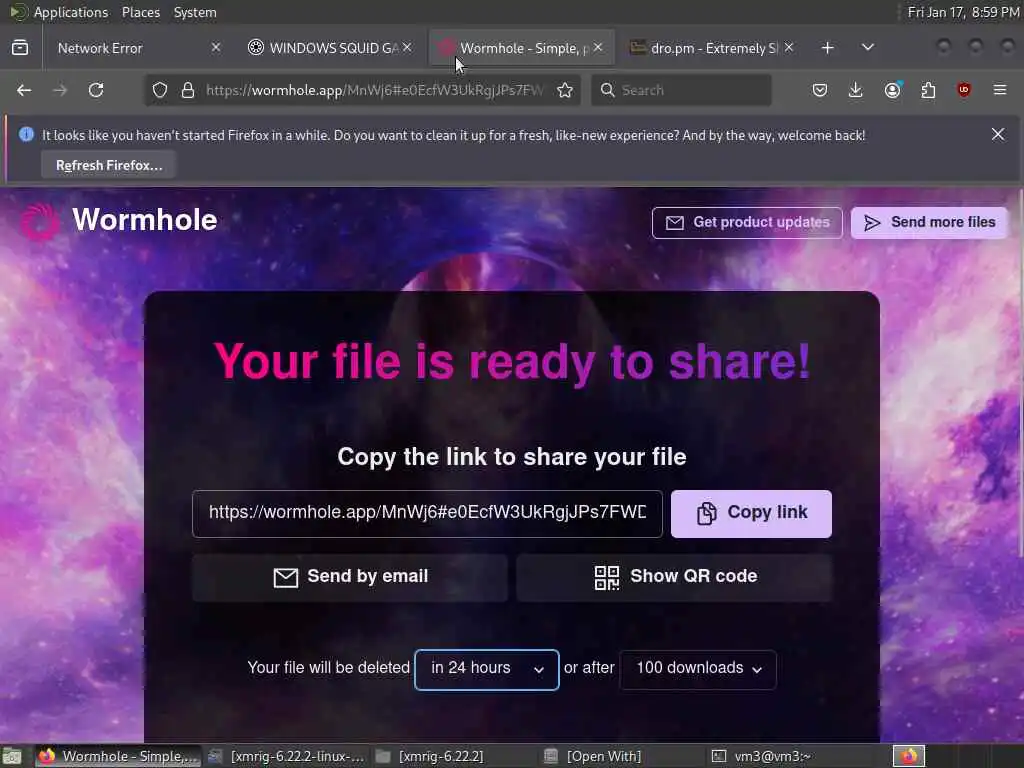Click the page vertical scrollbar
The width and height of the screenshot is (1024, 768).
click(x=1020, y=372)
